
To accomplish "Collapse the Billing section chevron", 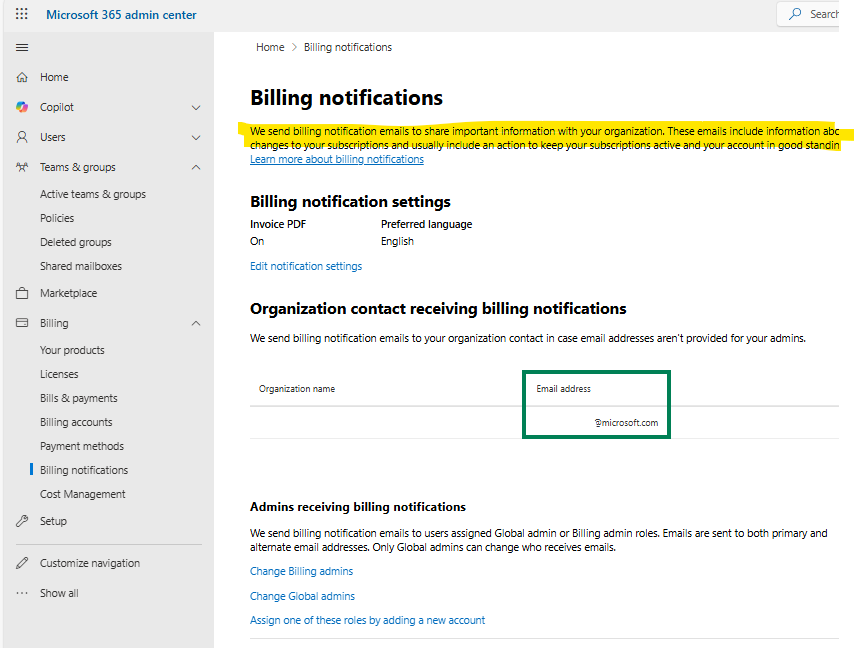I will pyautogui.click(x=196, y=322).
